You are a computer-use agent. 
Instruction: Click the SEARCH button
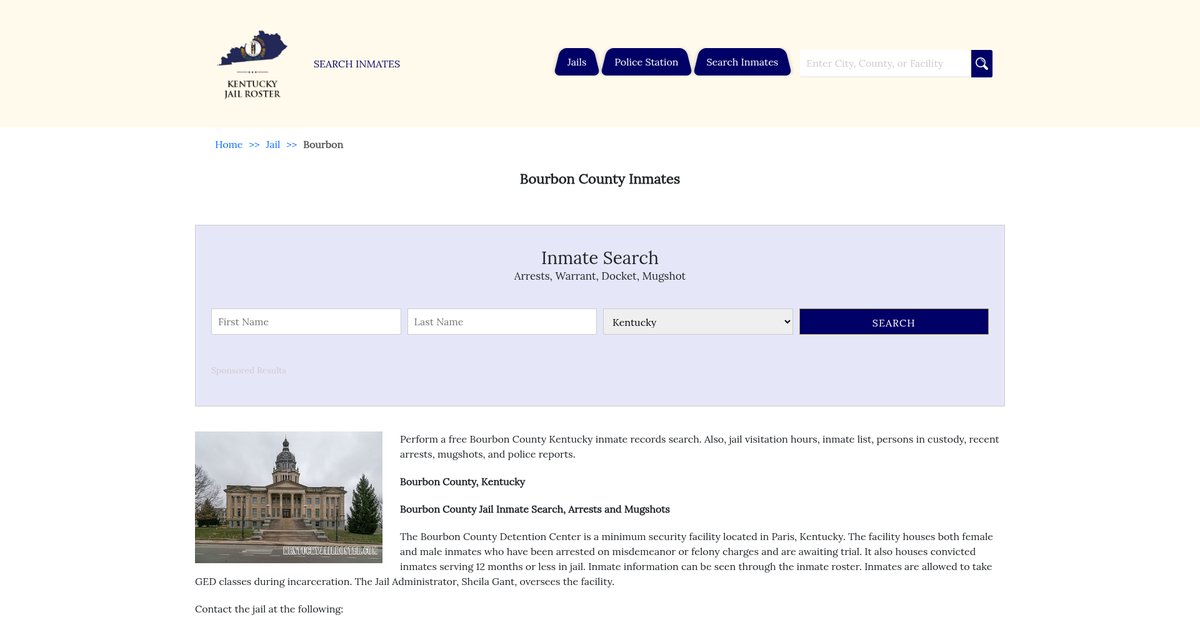[x=894, y=322]
